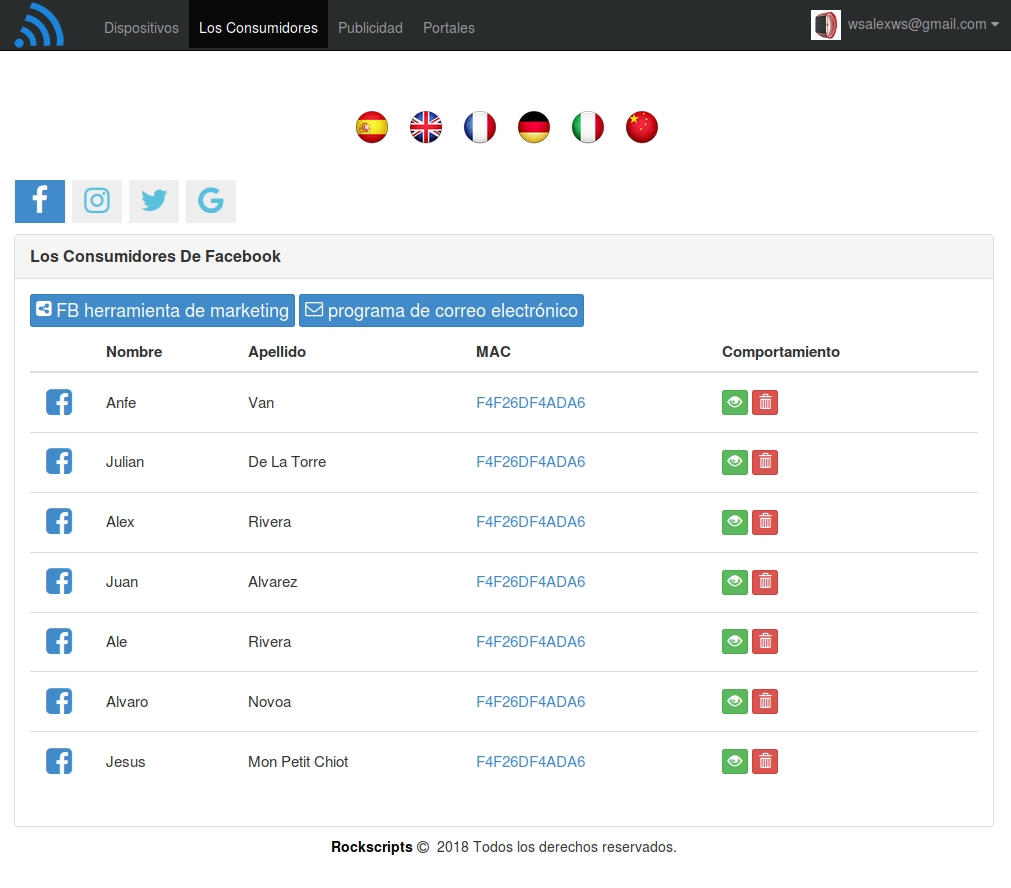Click the Facebook icon in Julian's row

pyautogui.click(x=59, y=462)
